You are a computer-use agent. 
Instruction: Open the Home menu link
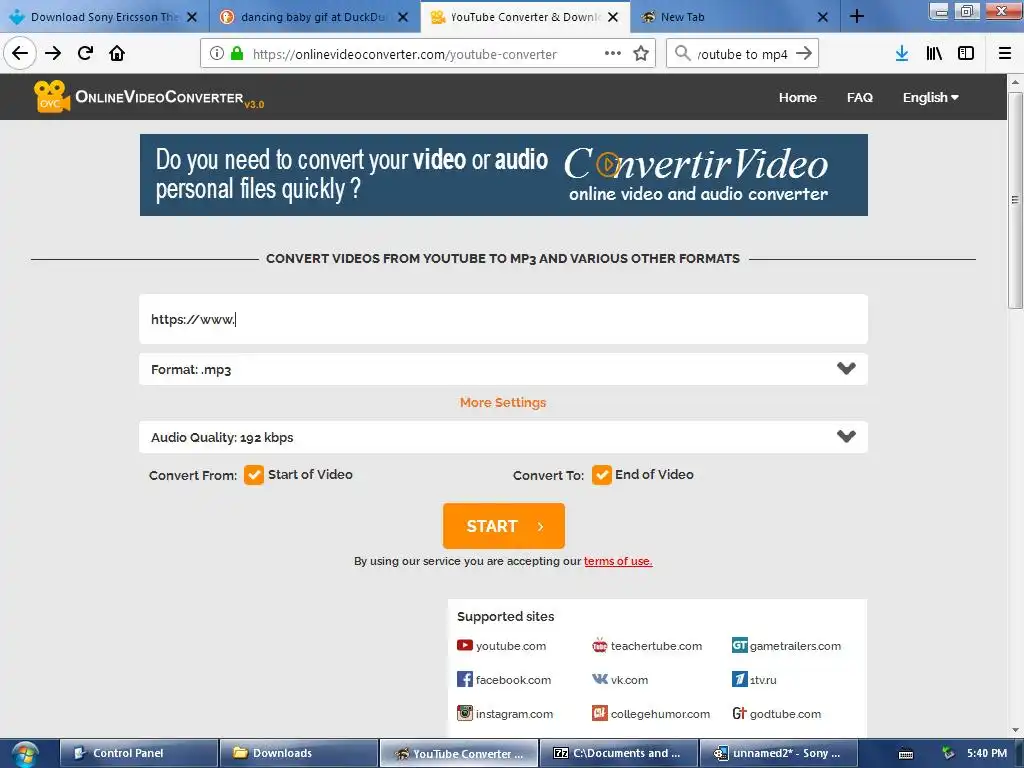coord(797,97)
